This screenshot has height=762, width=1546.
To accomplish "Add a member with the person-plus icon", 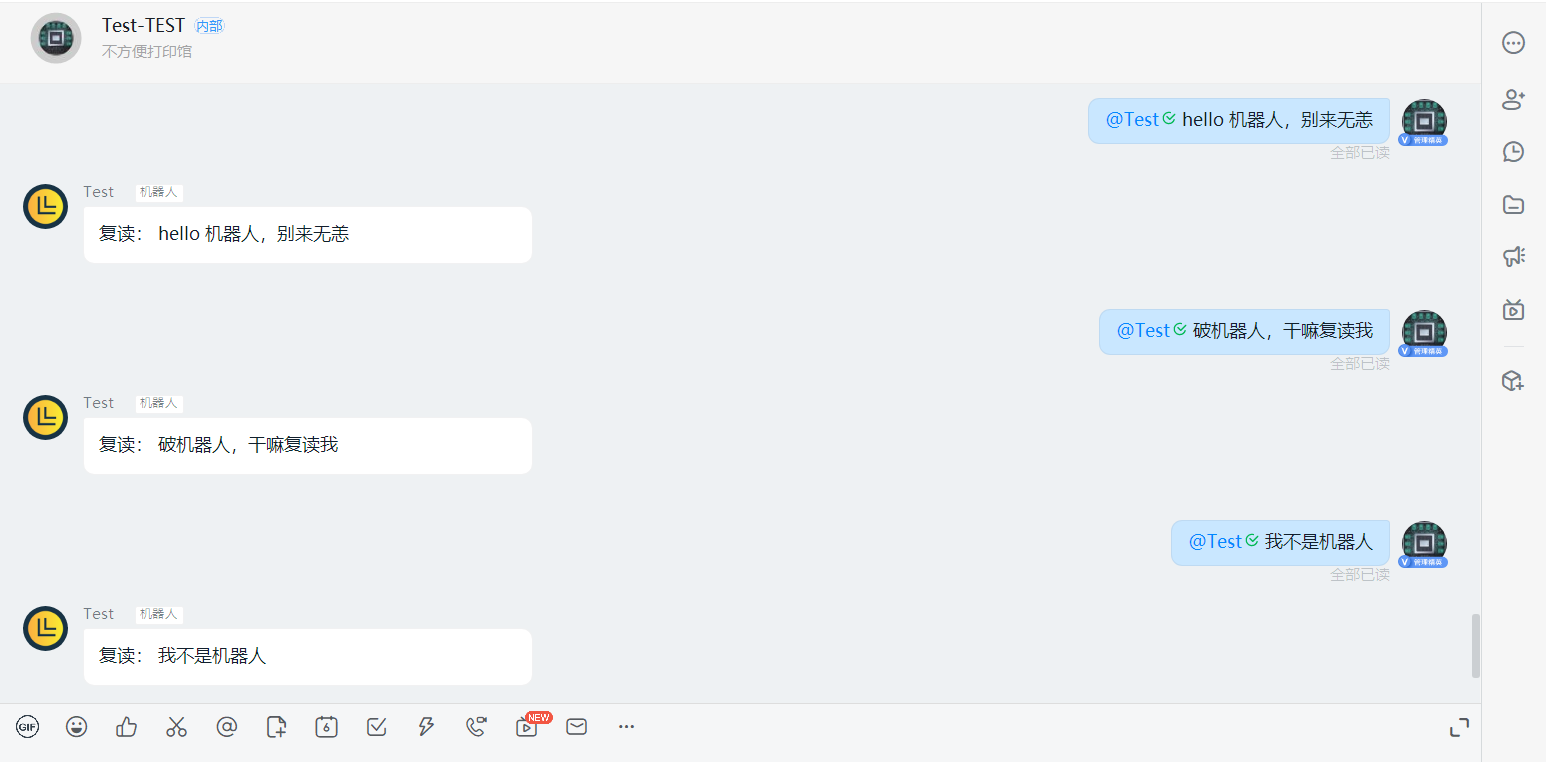I will tap(1514, 99).
